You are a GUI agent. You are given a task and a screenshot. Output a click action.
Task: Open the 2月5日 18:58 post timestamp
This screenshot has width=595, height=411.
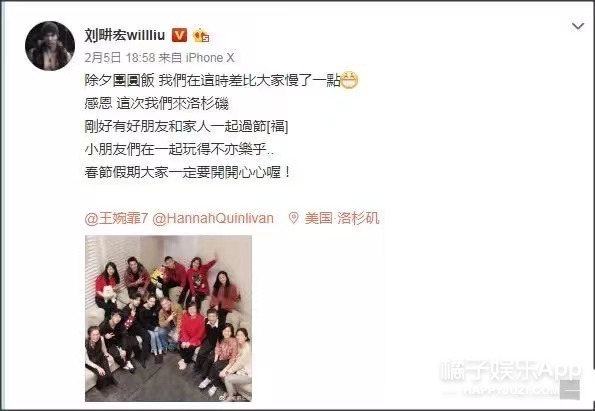coord(120,58)
